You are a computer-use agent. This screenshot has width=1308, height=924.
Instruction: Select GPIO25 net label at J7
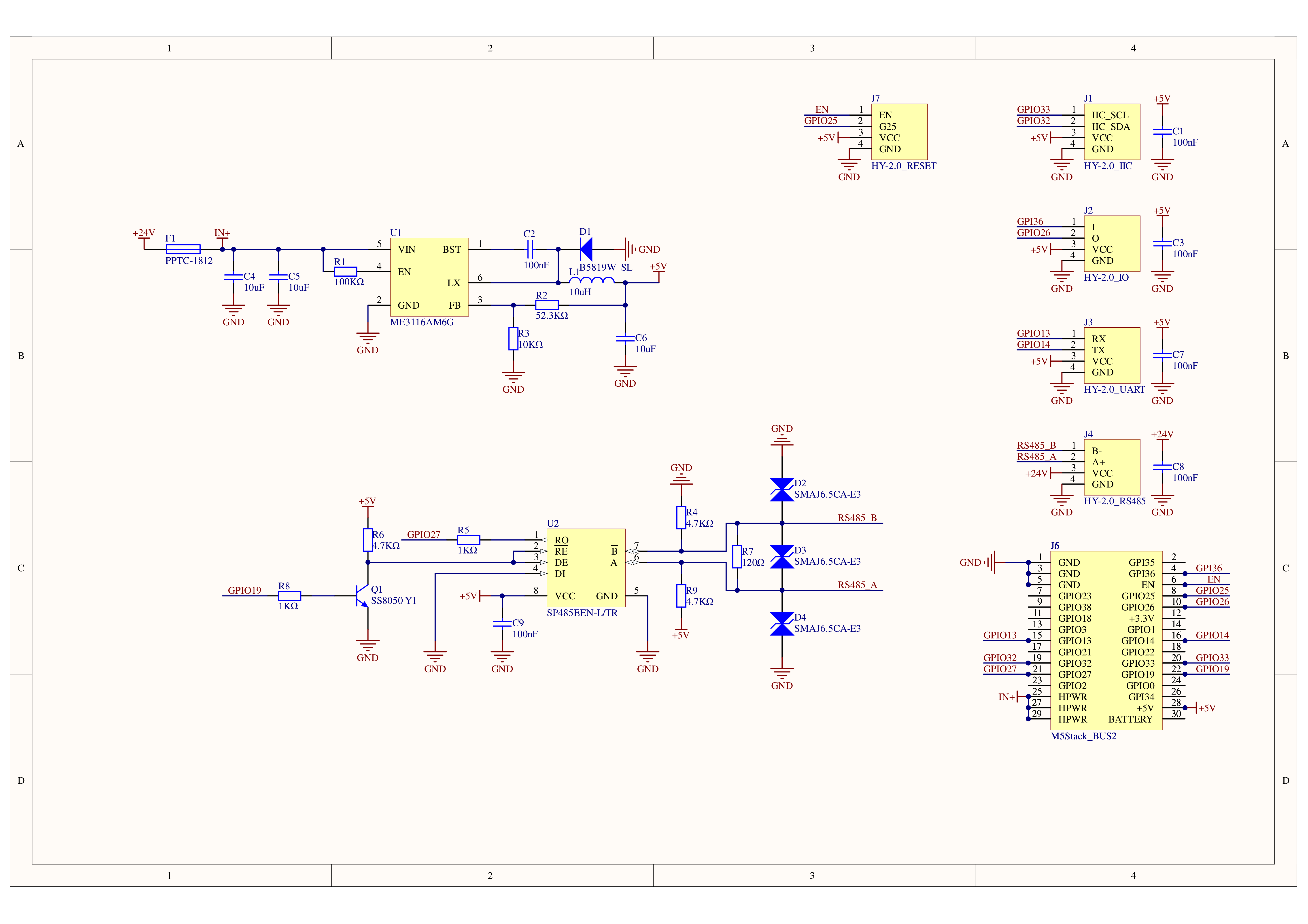click(820, 121)
